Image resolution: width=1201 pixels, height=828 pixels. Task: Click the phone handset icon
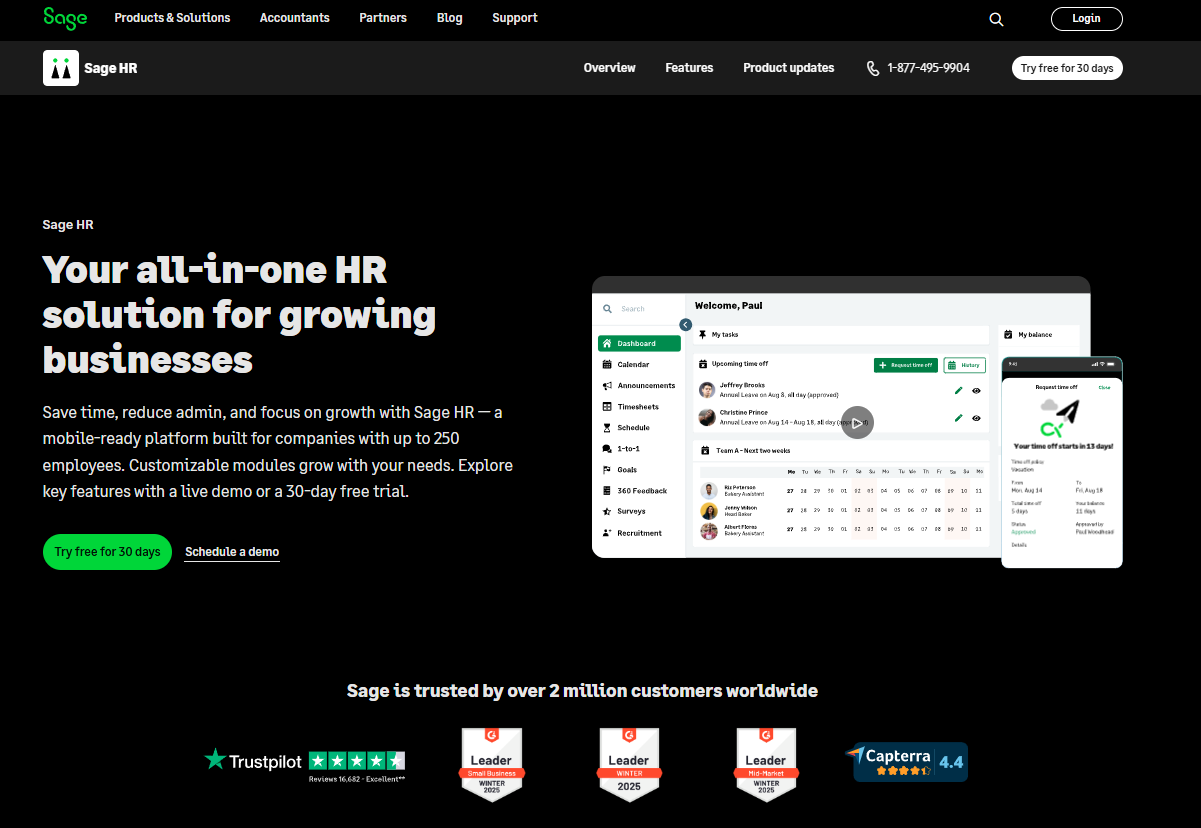[x=873, y=68]
